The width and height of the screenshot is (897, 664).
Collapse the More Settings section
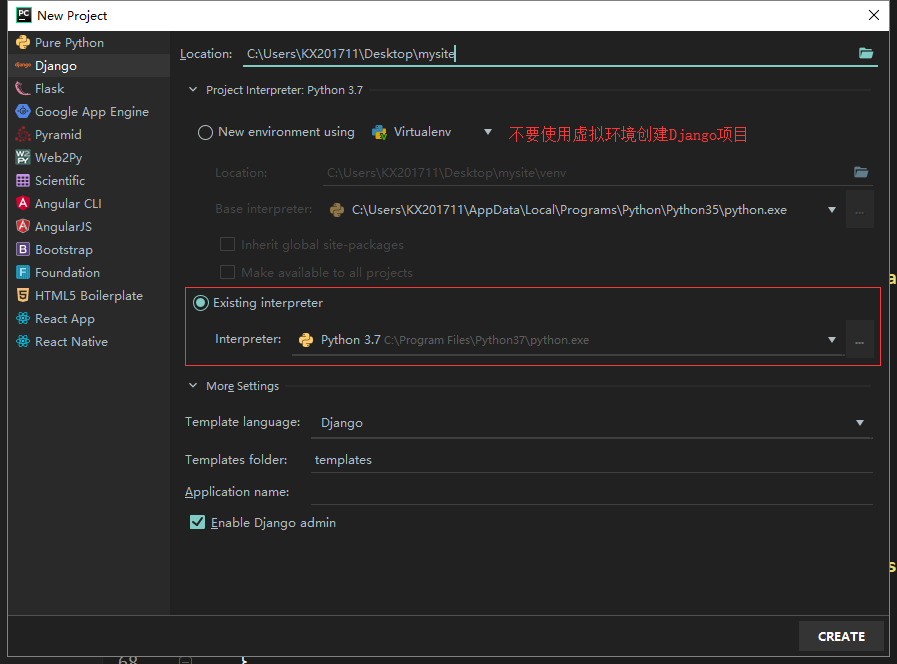coord(193,386)
